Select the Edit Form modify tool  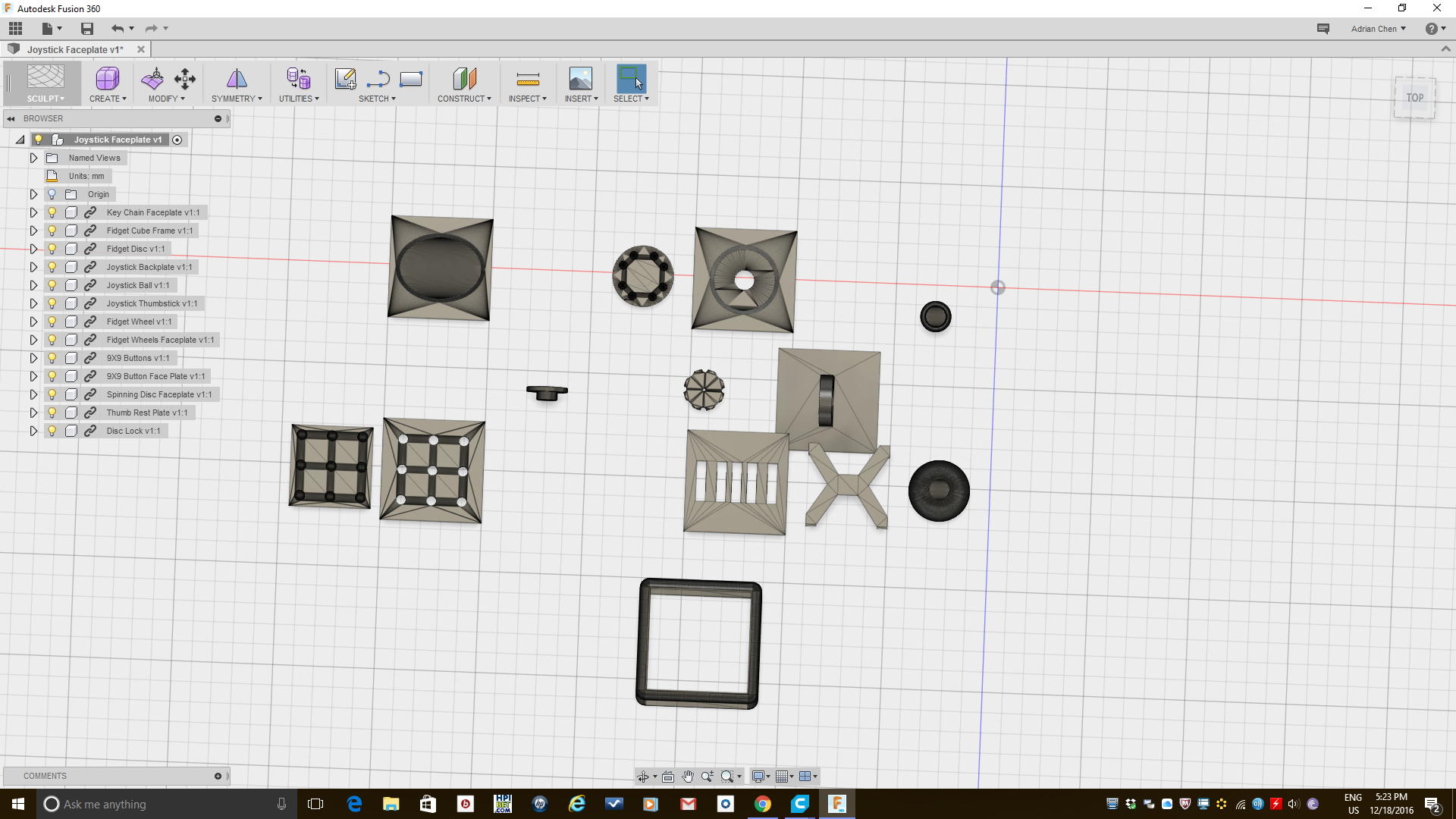(x=152, y=78)
